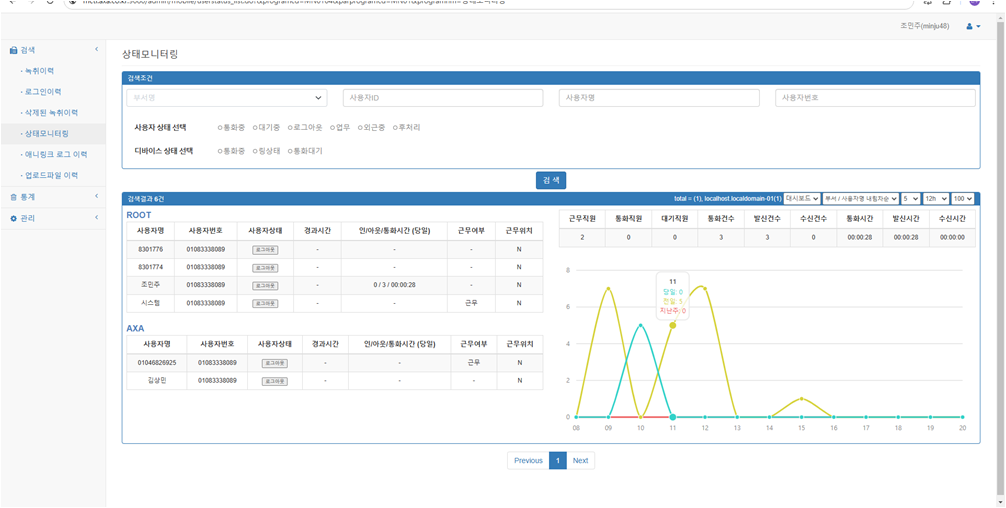Click user name cell 01046826925

click(x=157, y=363)
